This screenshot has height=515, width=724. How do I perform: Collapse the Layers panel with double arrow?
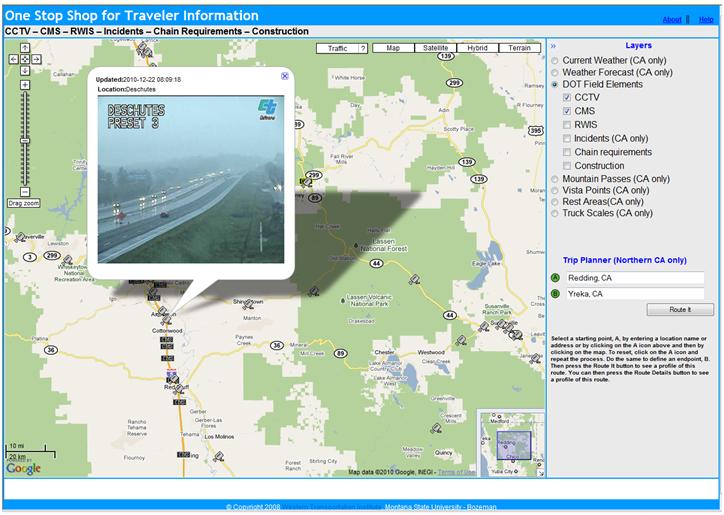pos(553,46)
